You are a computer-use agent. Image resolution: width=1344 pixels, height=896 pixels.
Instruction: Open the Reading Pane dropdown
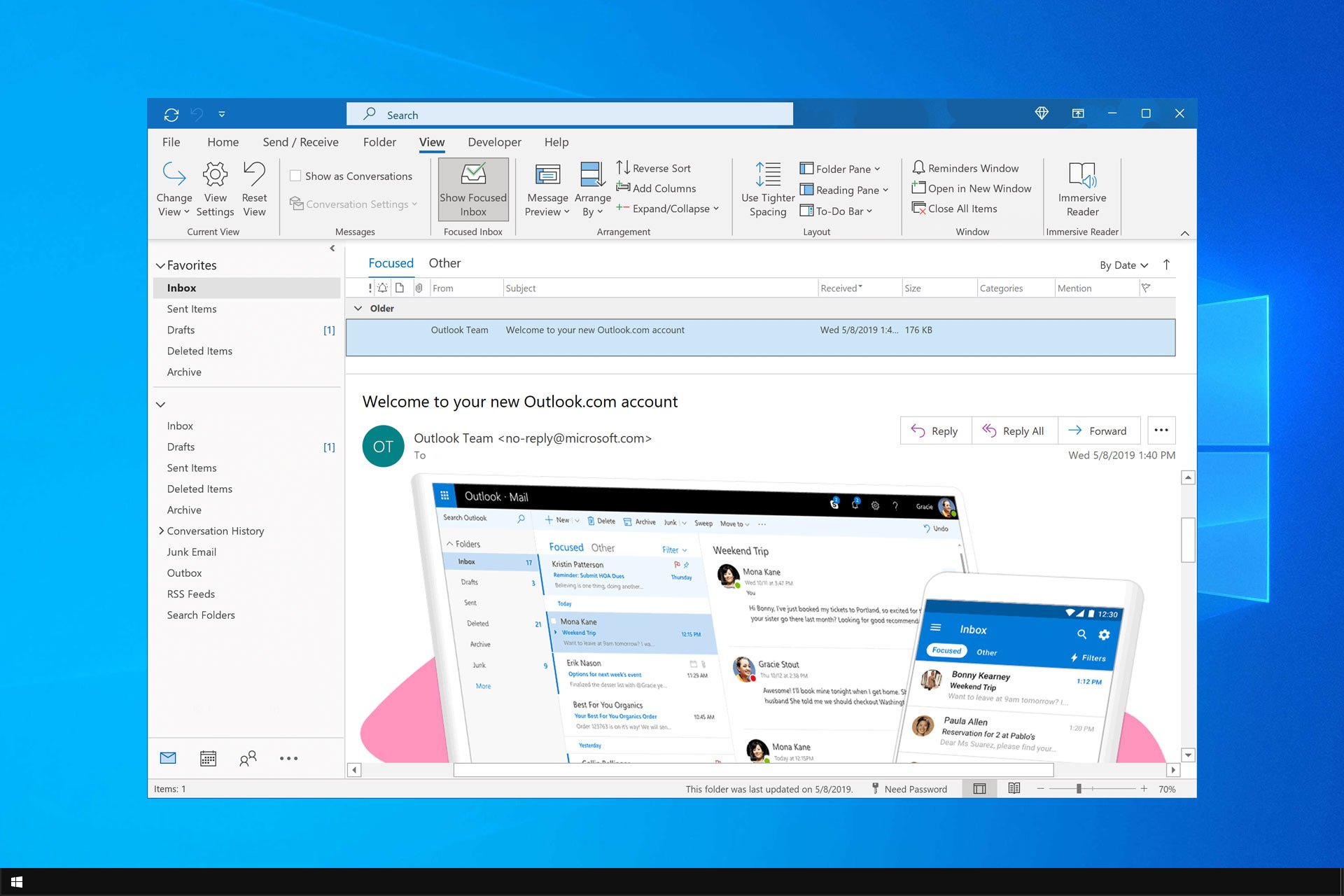[x=844, y=190]
